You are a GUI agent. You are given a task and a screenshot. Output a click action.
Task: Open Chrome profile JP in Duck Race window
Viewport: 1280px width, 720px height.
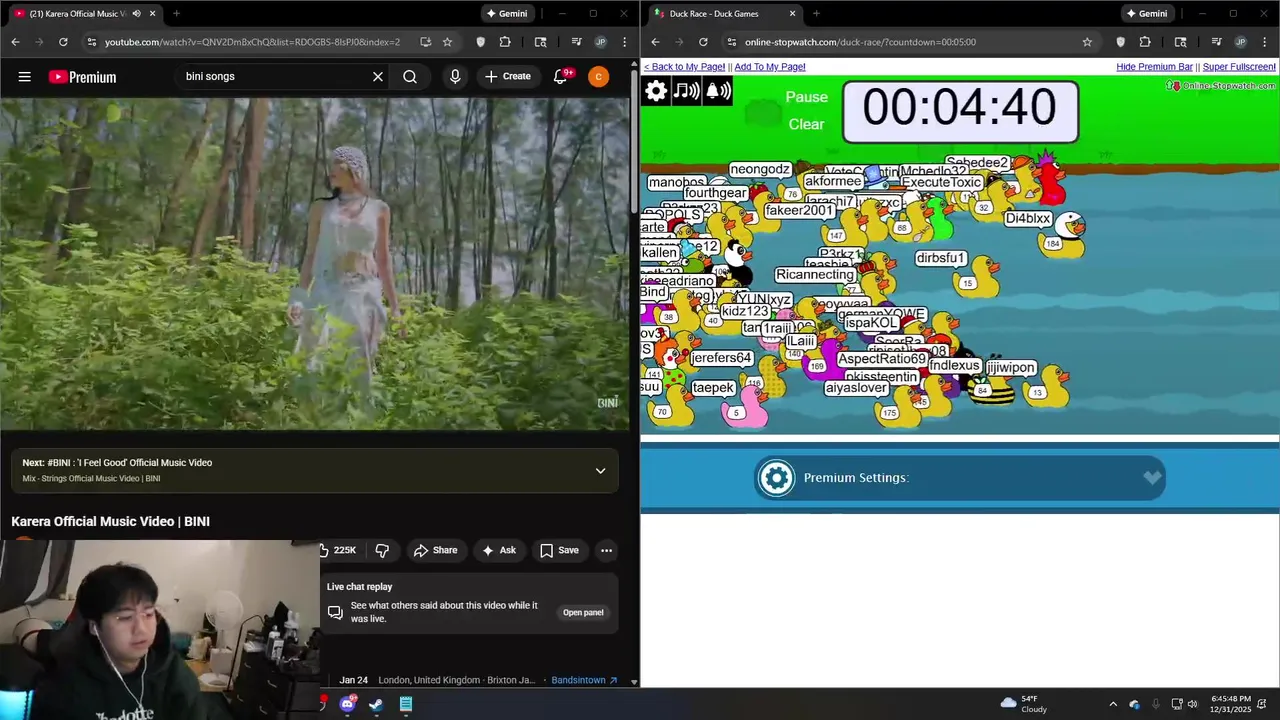coord(1240,42)
